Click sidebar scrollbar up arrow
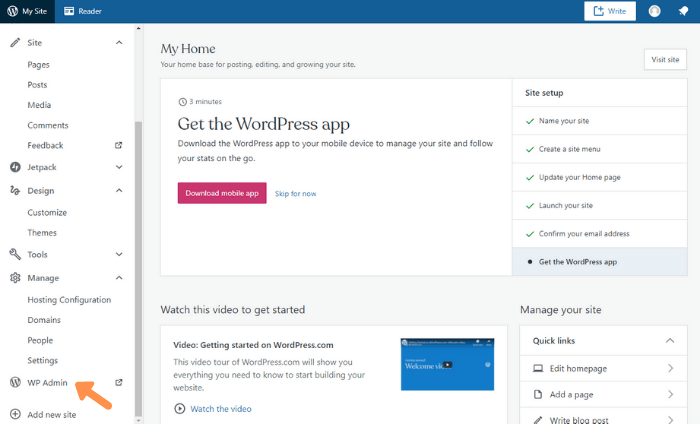Viewport: 700px width, 429px height. pos(138,28)
